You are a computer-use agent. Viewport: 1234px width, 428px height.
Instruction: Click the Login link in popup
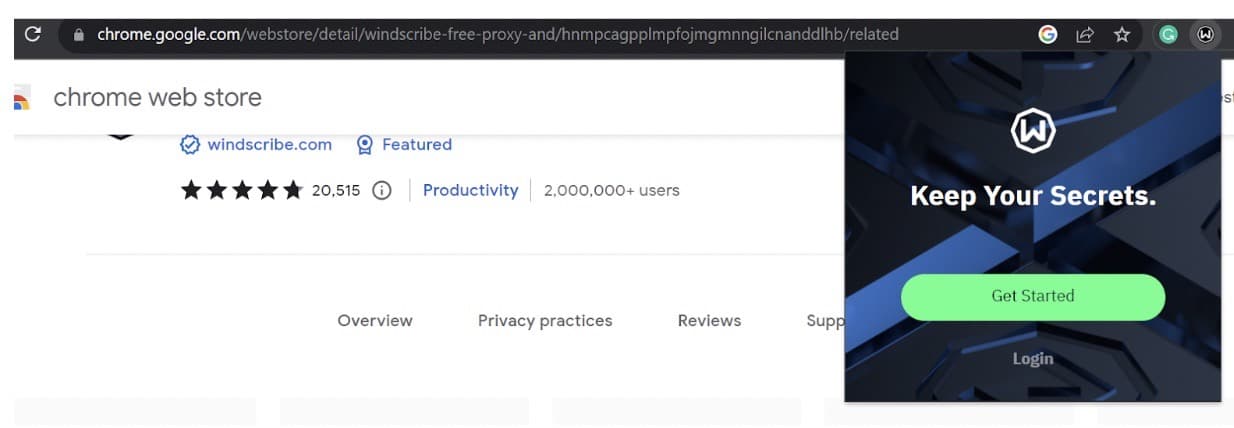(1033, 358)
